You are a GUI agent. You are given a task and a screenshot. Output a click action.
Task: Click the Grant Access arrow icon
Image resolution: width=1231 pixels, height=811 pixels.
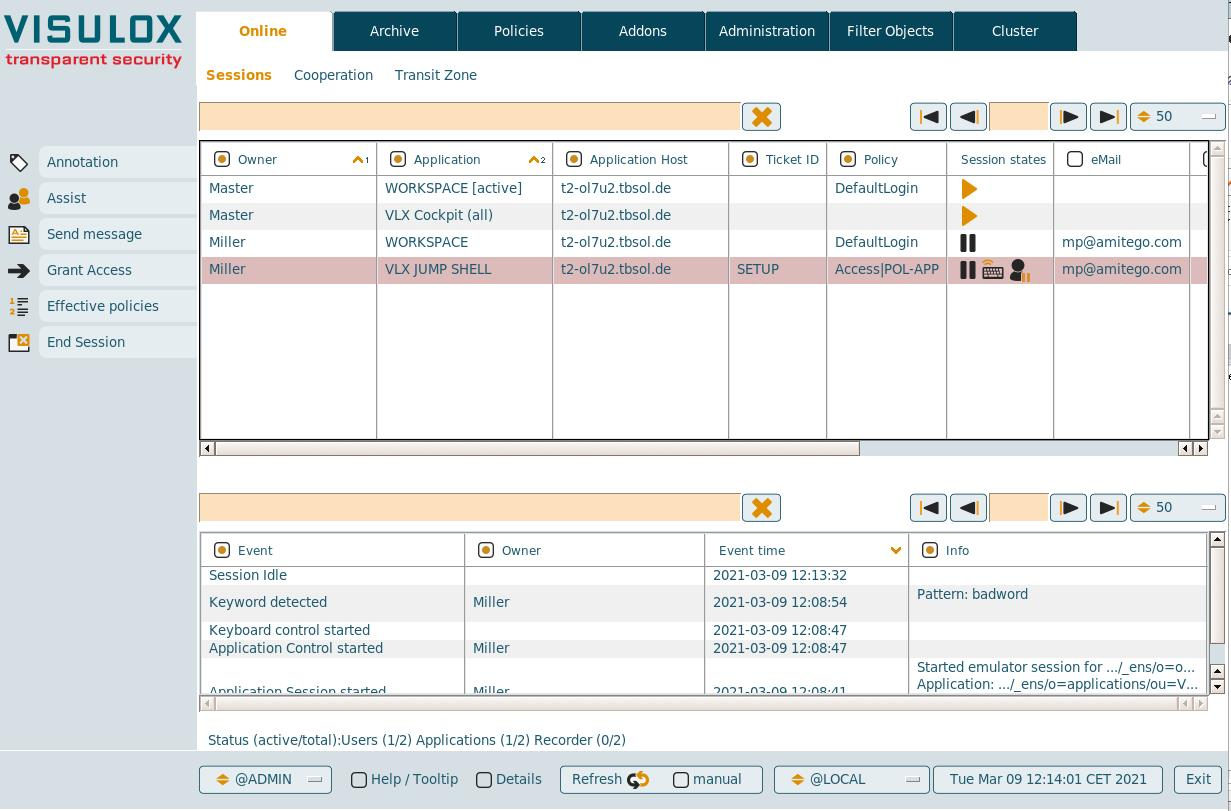pyautogui.click(x=19, y=271)
